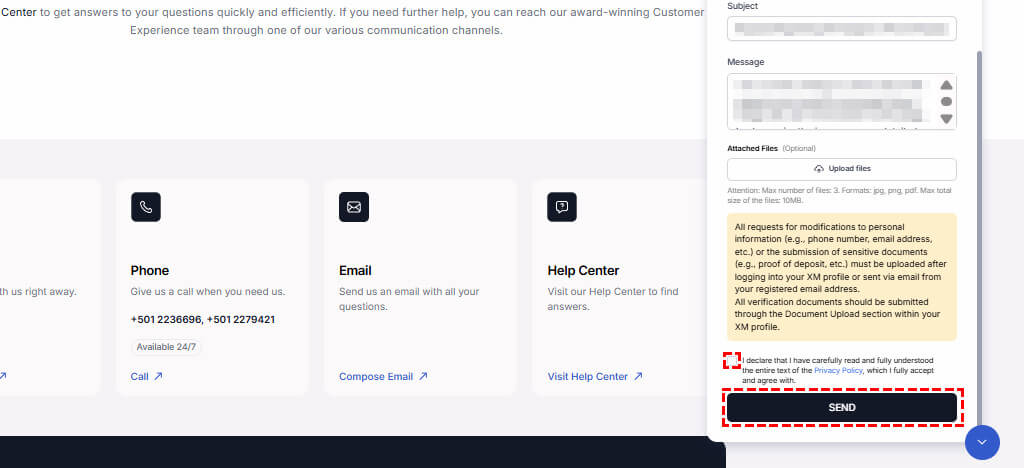Viewport: 1024px width, 468px height.
Task: Click the Available 24/7 badge
Action: (166, 347)
